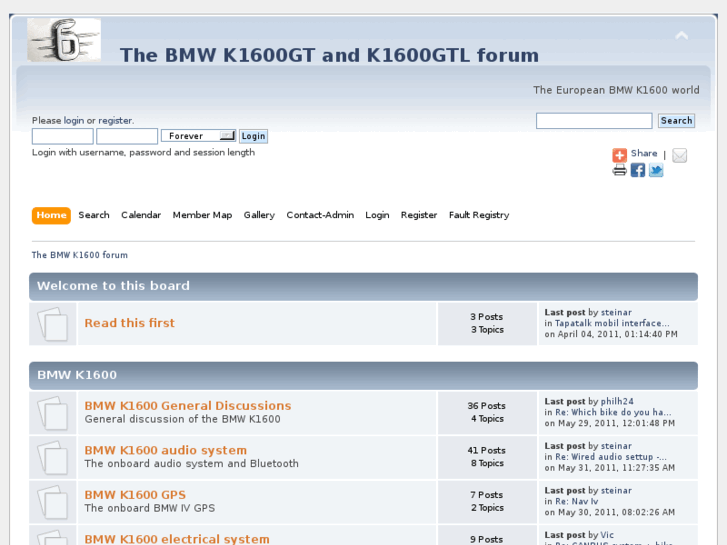Click the 'register' link in the prompt
This screenshot has height=545, width=727.
point(115,121)
